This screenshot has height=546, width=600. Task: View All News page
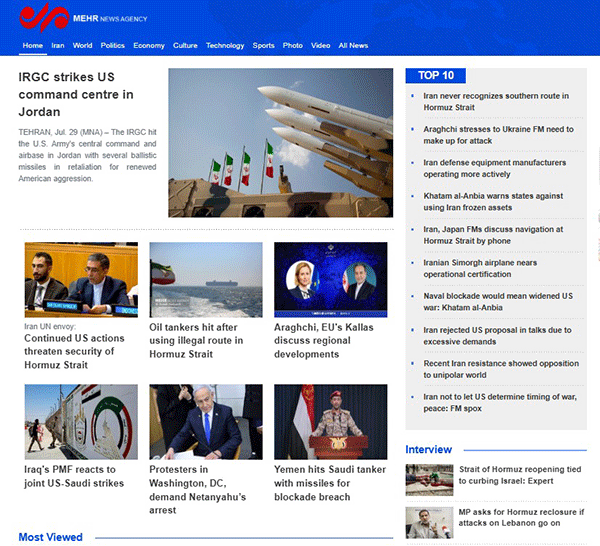pos(353,46)
